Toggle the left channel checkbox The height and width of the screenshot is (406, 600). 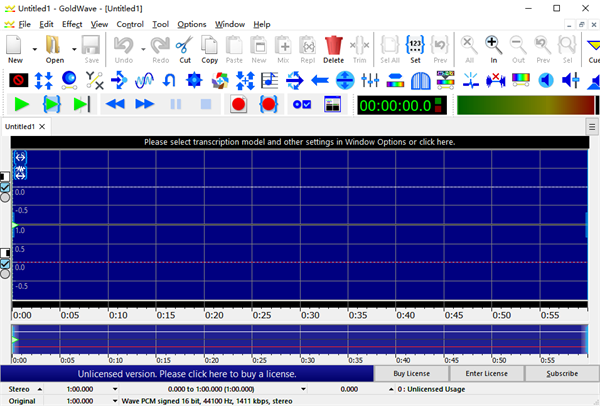[x=5, y=187]
